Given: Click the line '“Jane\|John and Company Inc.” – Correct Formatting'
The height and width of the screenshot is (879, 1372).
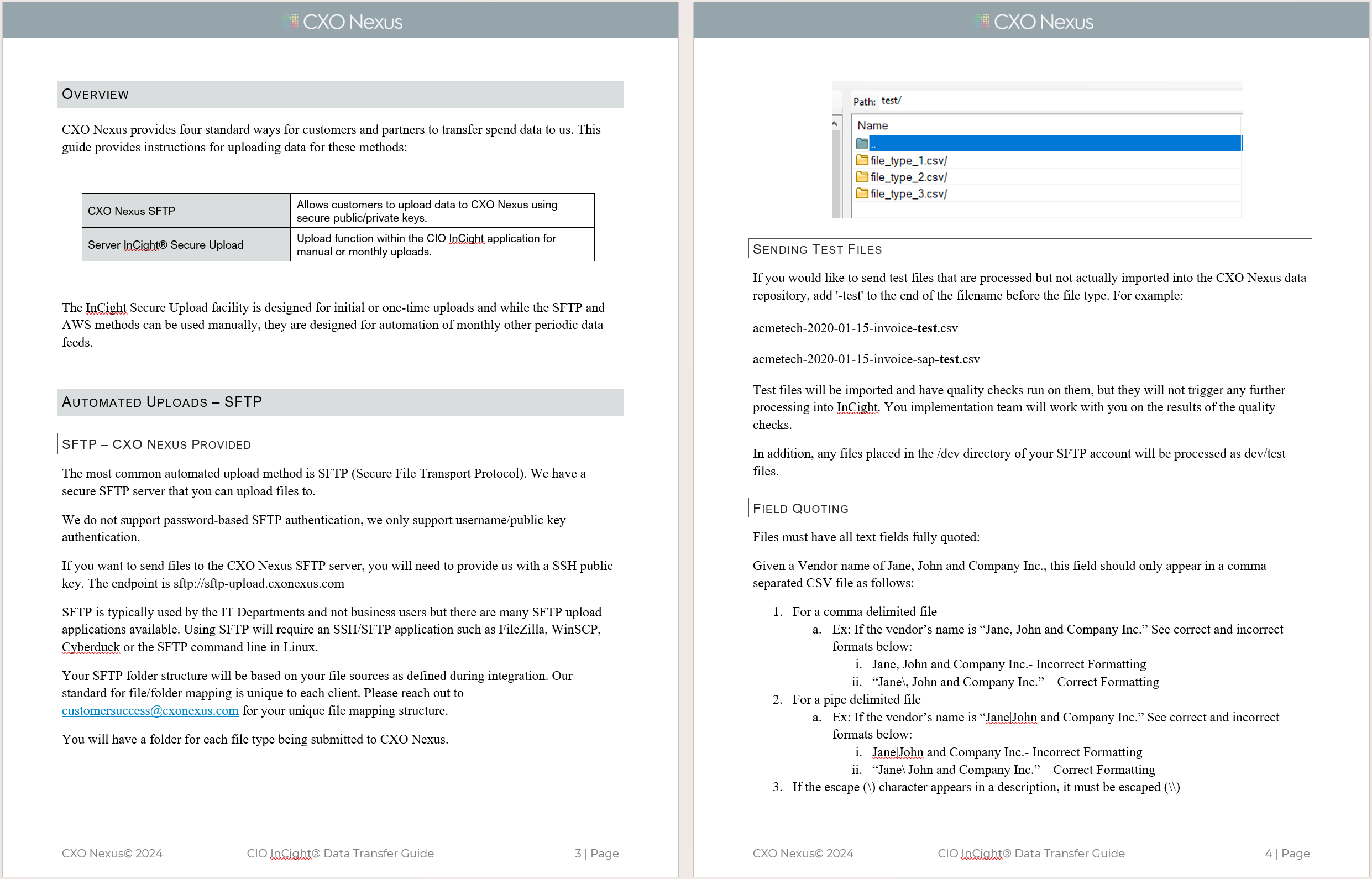Looking at the screenshot, I should [x=1014, y=770].
